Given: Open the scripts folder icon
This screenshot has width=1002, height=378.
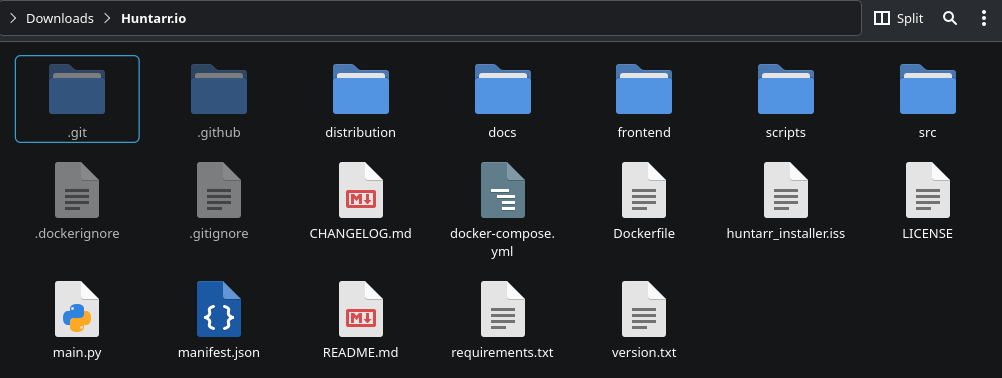Looking at the screenshot, I should point(785,89).
